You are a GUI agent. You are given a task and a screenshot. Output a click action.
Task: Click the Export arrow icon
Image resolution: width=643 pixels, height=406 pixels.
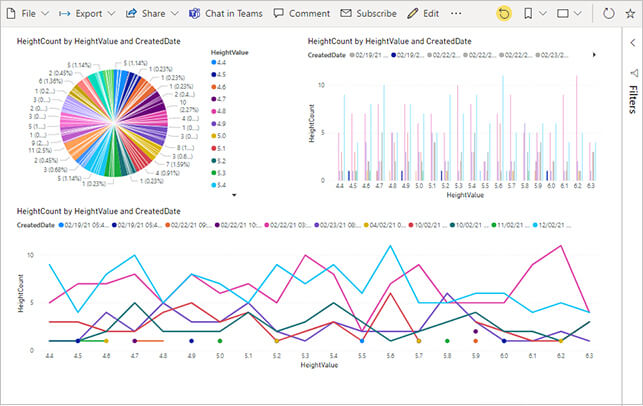click(x=64, y=14)
